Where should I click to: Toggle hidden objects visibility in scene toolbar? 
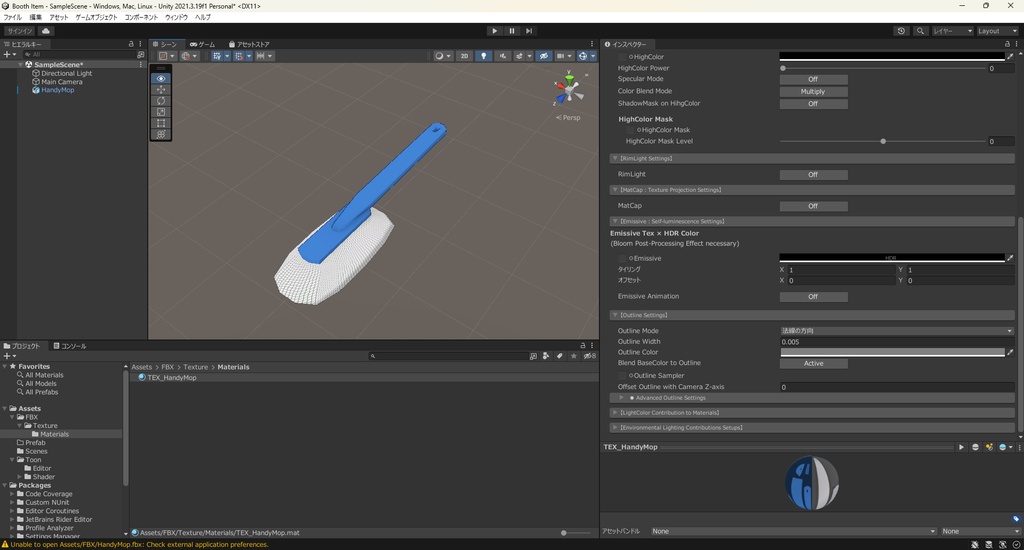point(543,56)
